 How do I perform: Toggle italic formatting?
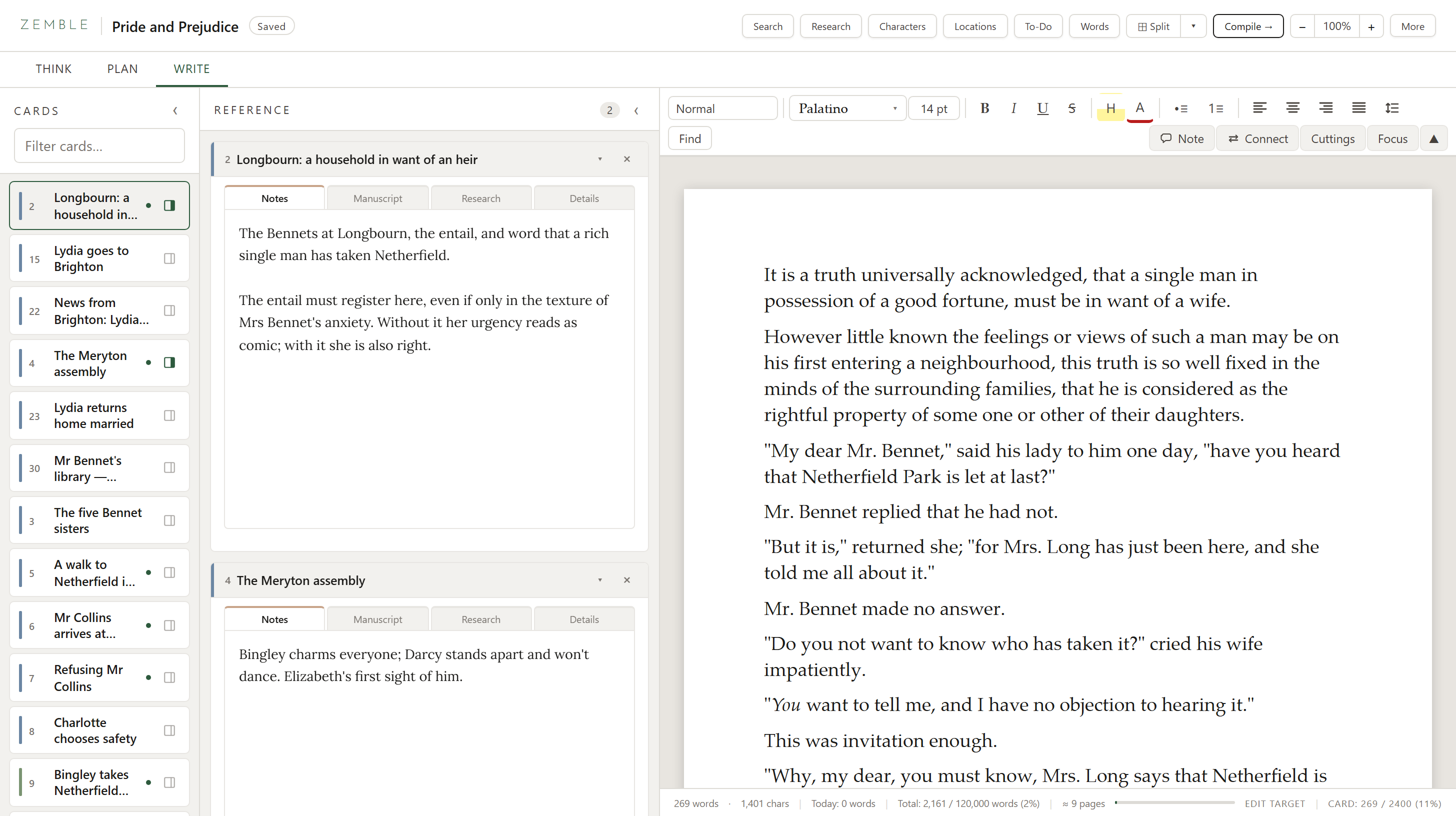[1013, 108]
